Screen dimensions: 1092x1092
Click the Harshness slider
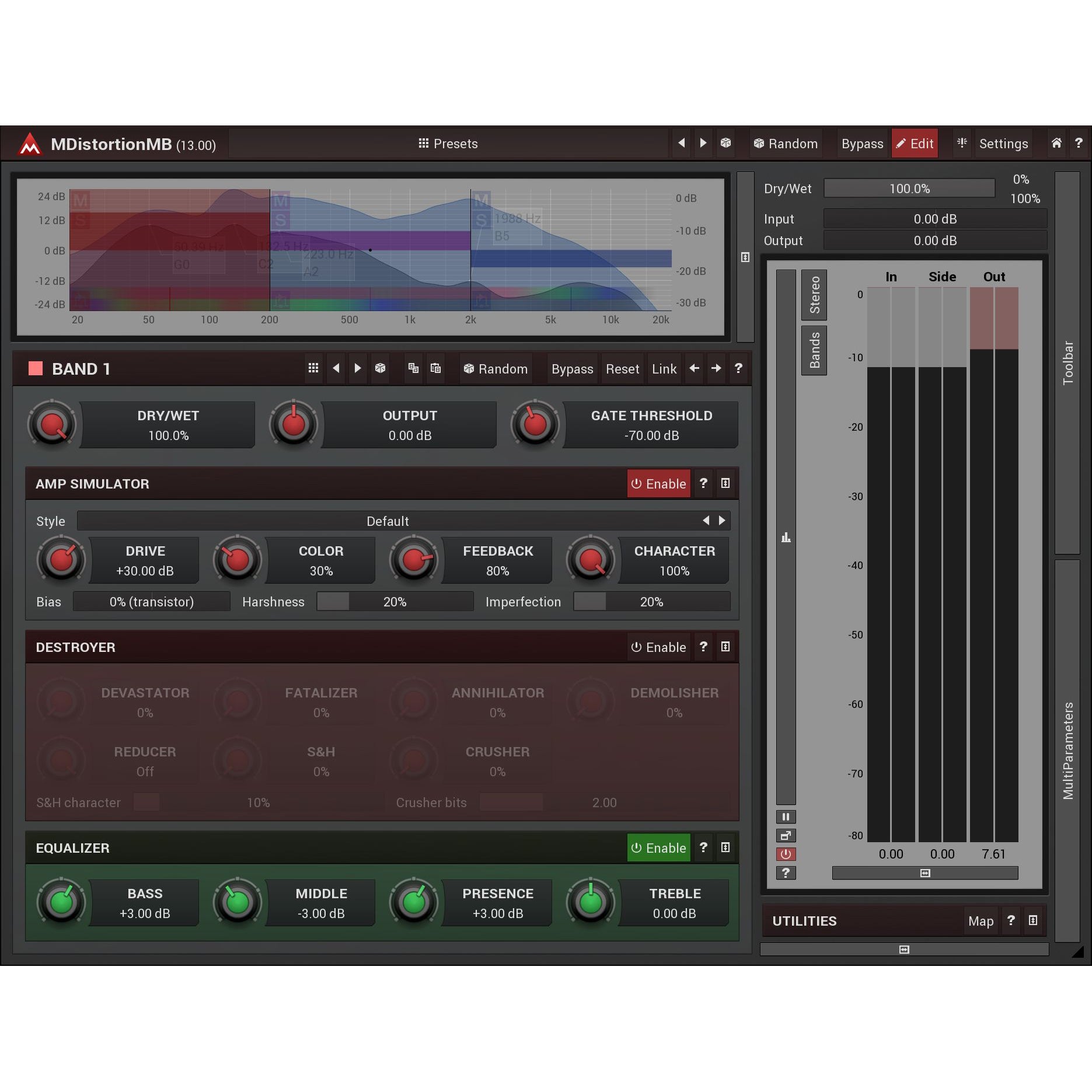pos(395,602)
